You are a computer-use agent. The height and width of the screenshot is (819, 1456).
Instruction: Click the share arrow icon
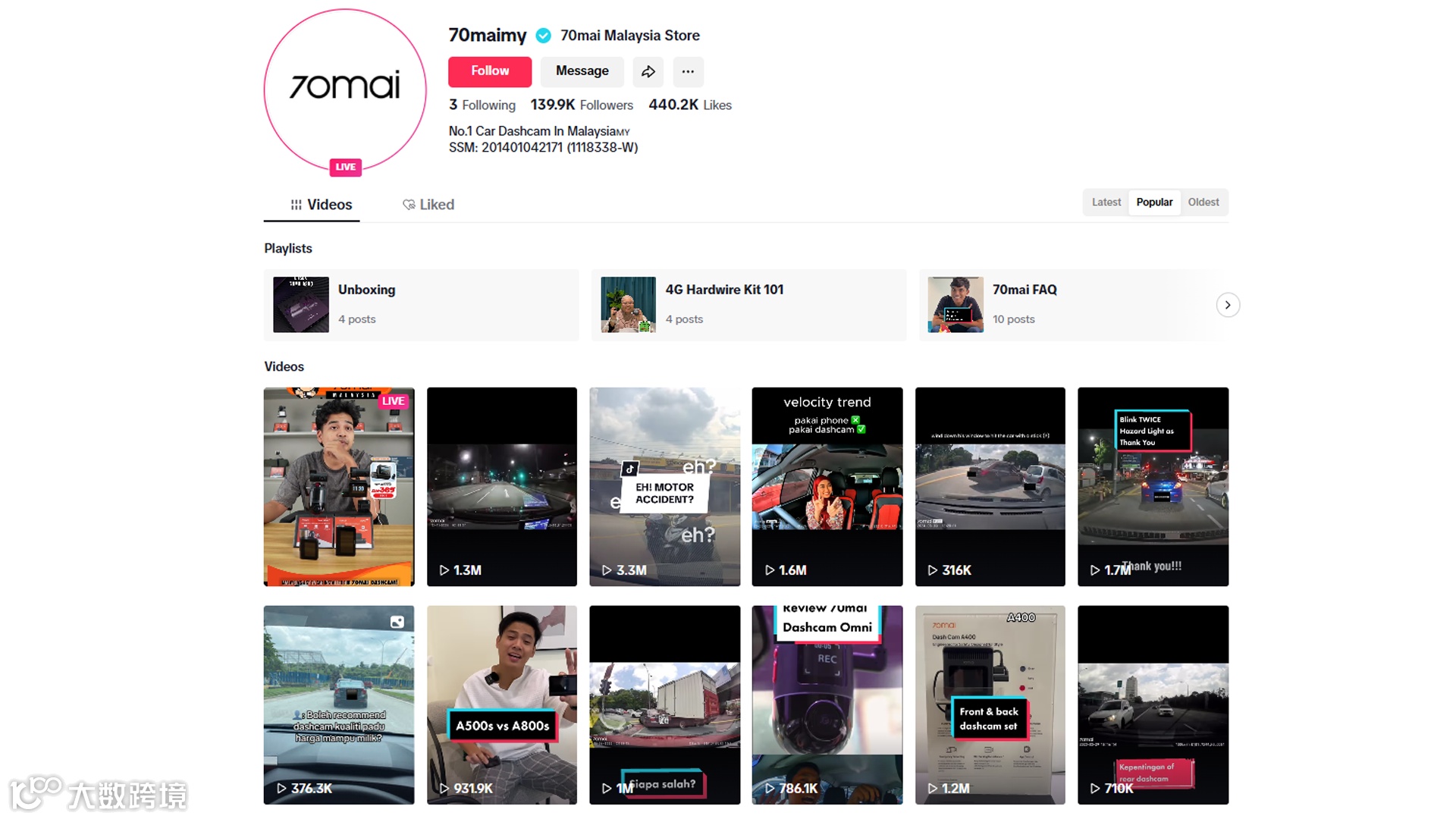648,71
